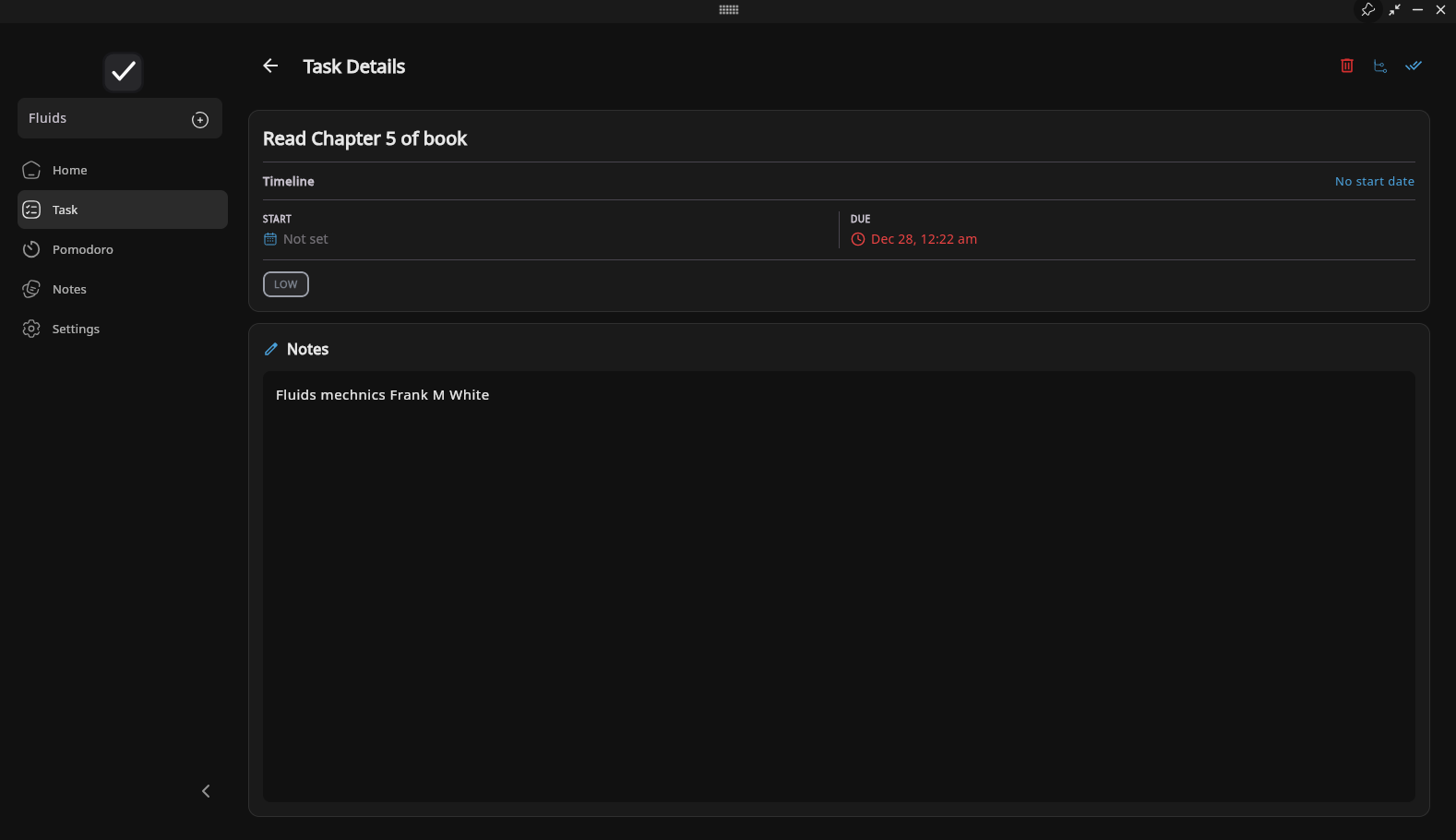Click the shrink window icon in title bar

pyautogui.click(x=1394, y=9)
